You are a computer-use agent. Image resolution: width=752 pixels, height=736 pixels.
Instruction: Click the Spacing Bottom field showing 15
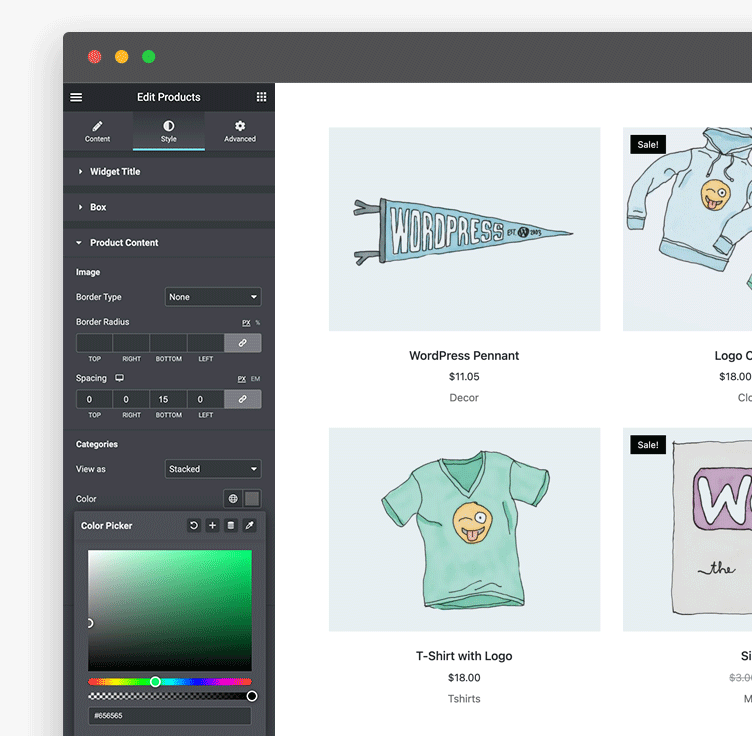click(x=168, y=399)
